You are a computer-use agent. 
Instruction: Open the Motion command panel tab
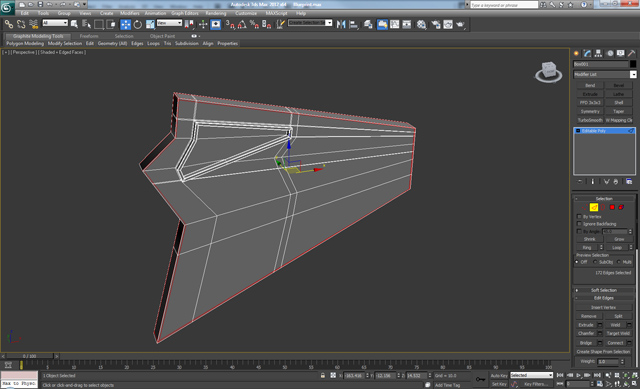[x=610, y=53]
